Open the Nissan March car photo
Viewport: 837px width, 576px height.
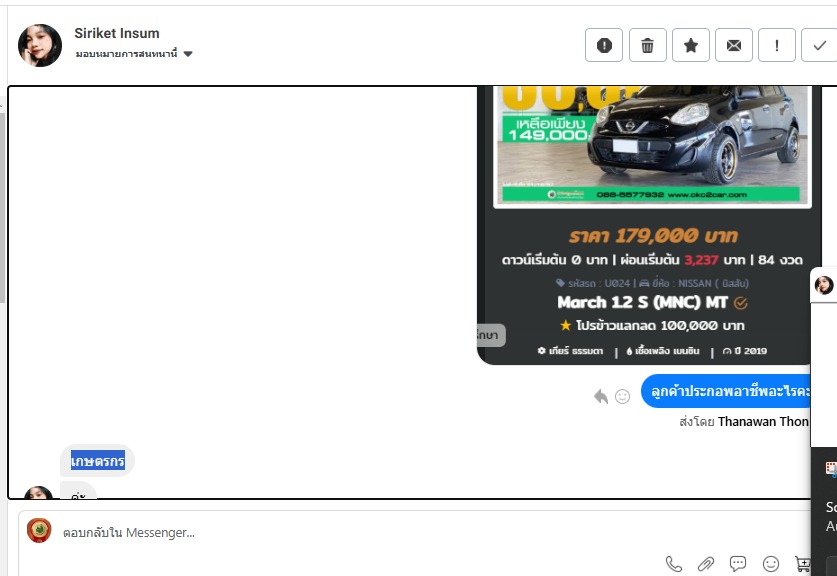(x=652, y=146)
